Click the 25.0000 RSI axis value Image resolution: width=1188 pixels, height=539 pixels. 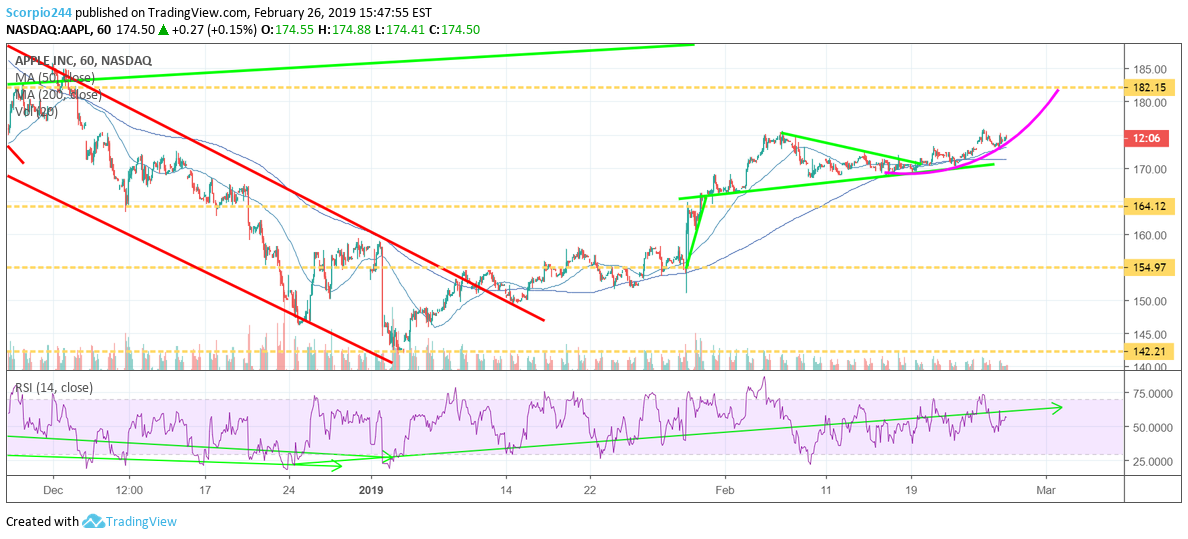(1155, 461)
